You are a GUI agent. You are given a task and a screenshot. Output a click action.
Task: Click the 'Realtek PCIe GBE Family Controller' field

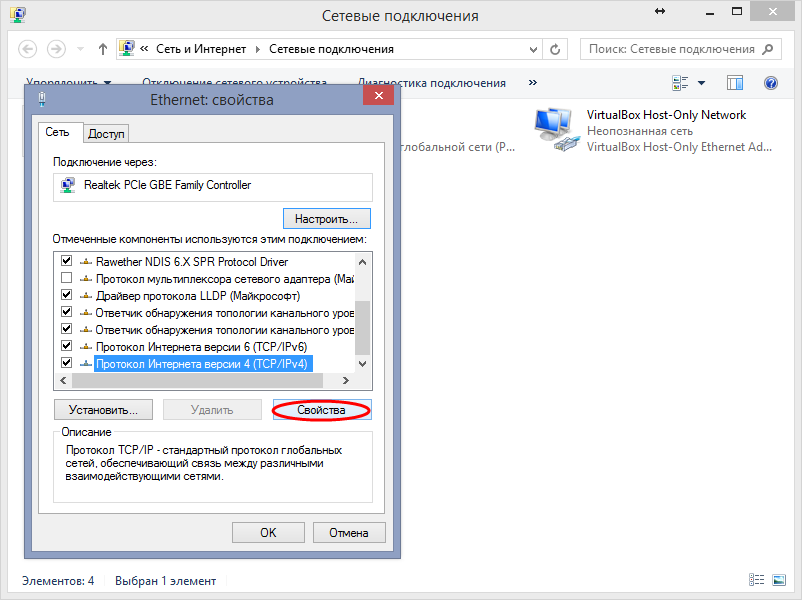pos(213,187)
